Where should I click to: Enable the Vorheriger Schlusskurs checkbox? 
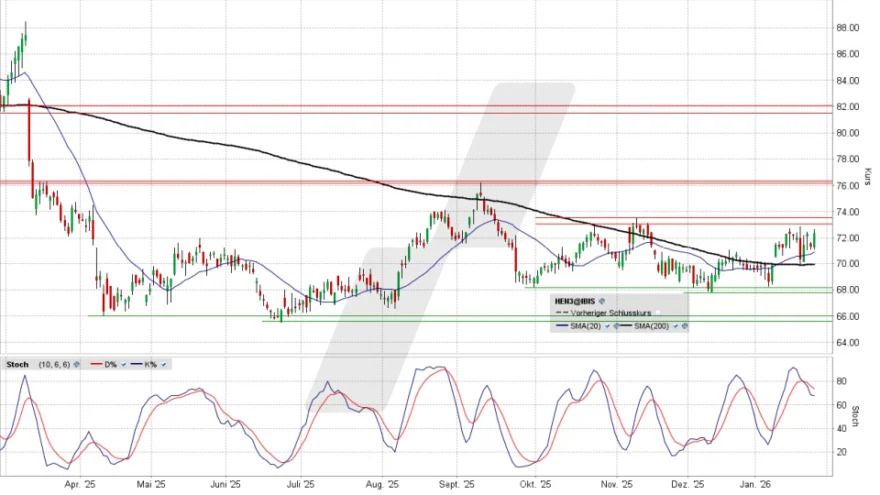click(x=658, y=313)
